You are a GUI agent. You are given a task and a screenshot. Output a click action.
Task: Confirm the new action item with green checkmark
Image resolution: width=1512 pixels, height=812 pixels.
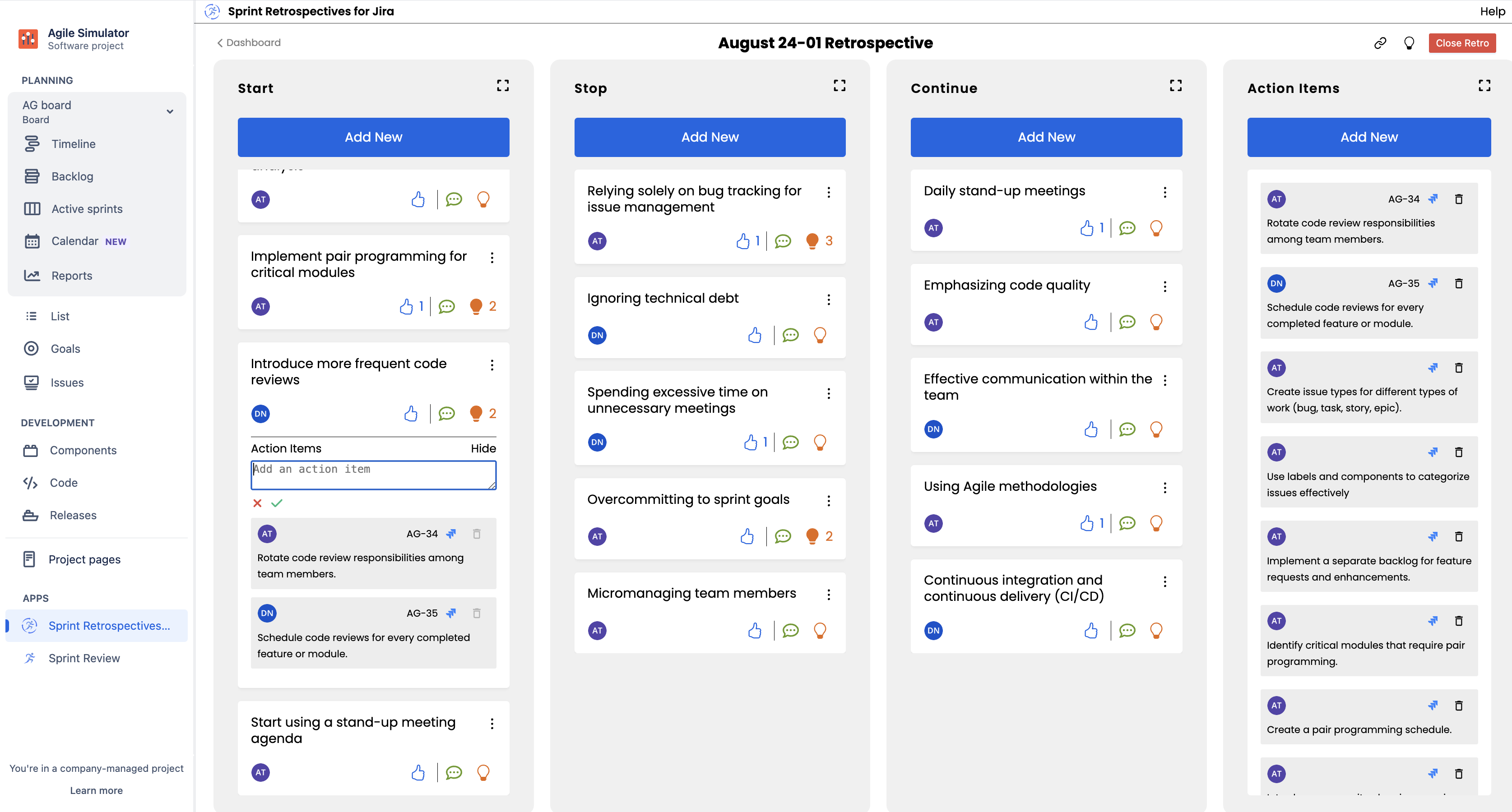278,503
